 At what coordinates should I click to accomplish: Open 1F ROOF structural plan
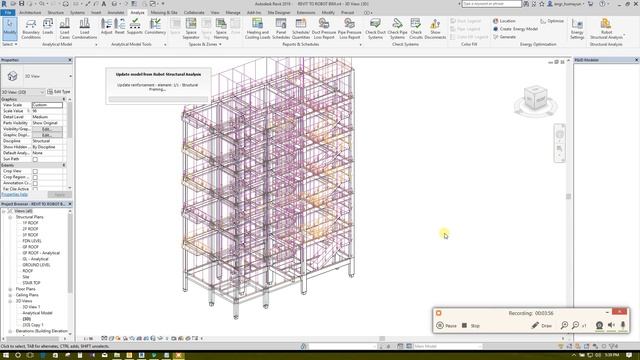31,223
